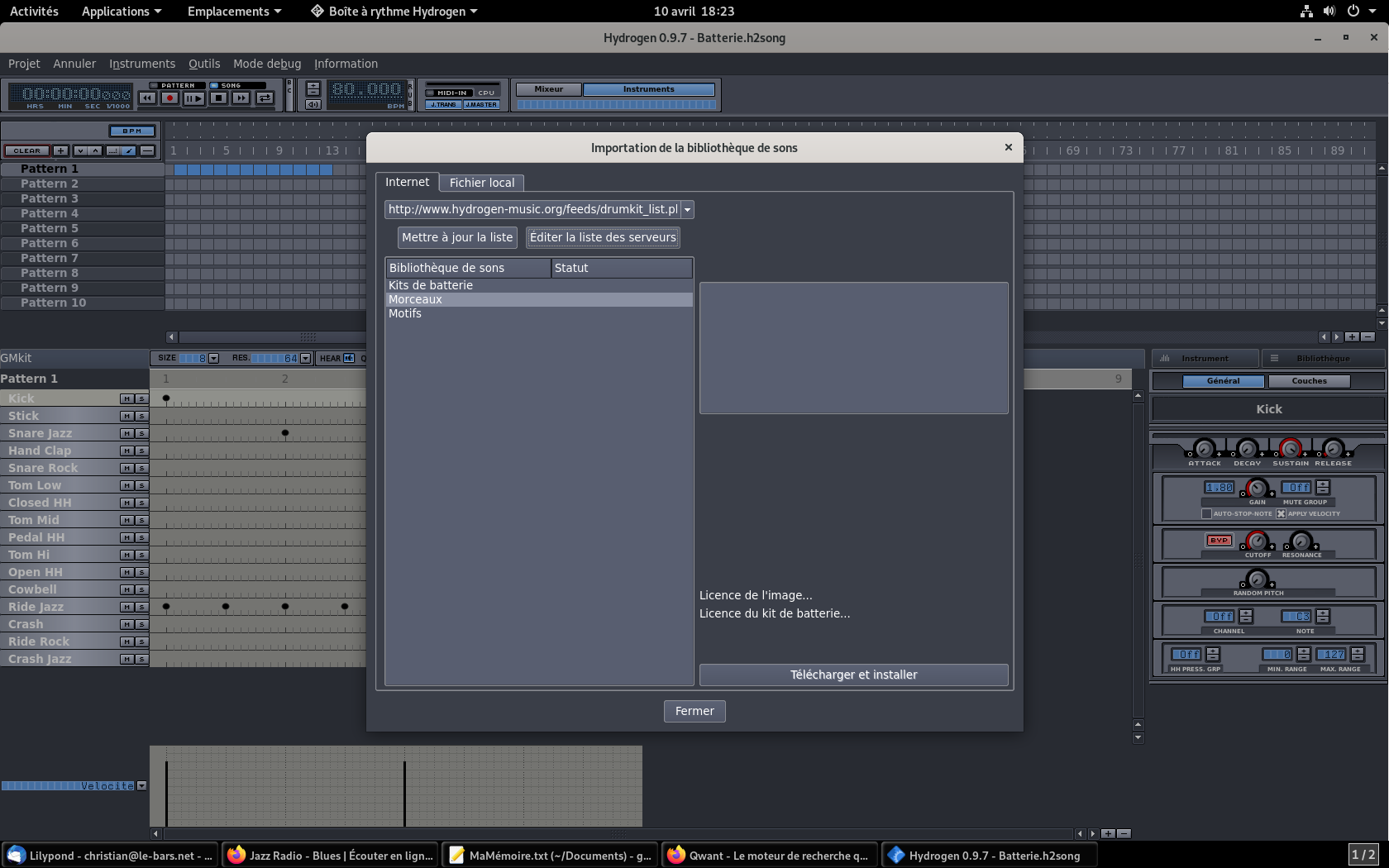This screenshot has width=1389, height=868.
Task: Open the Boîte à rythme Hydrogen app menu
Action: click(x=394, y=12)
